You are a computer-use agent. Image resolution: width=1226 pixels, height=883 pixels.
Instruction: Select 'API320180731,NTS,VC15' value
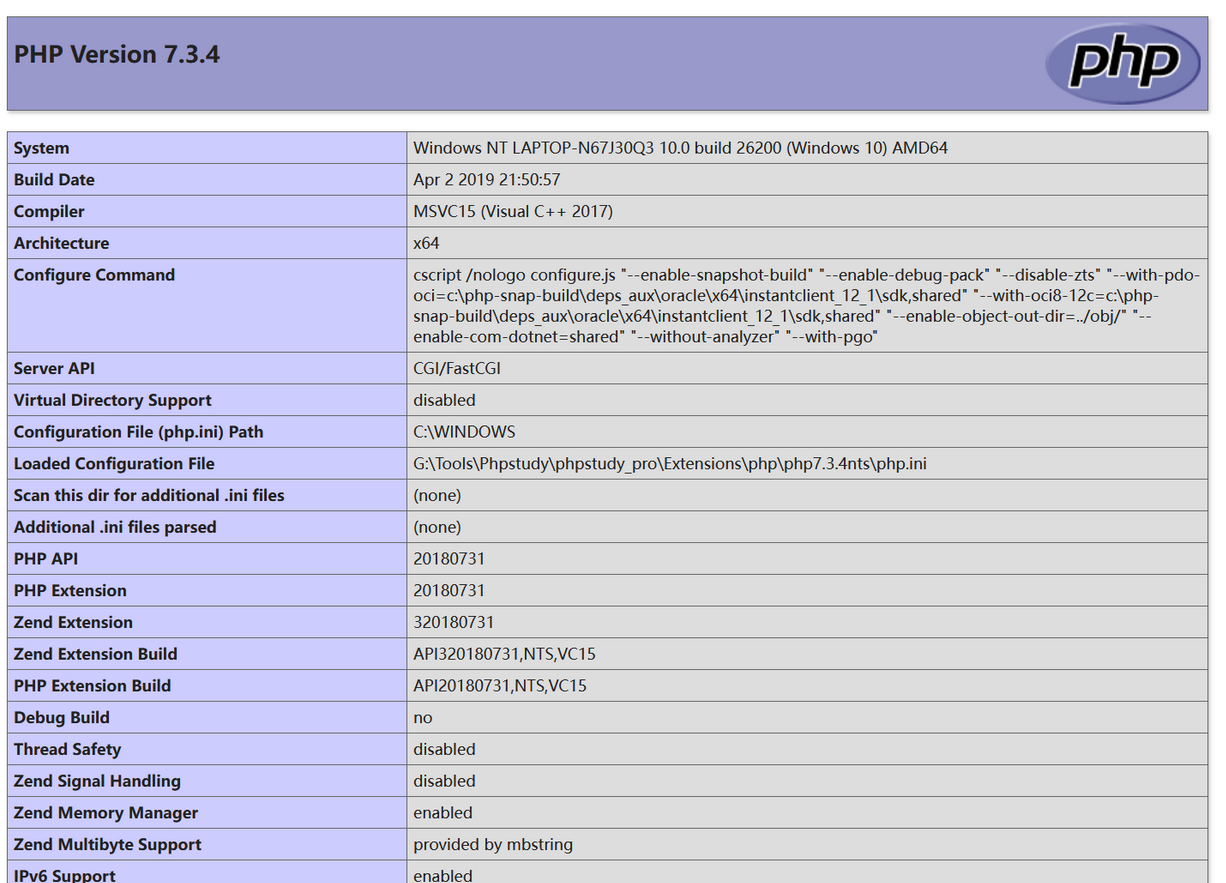[x=505, y=654]
